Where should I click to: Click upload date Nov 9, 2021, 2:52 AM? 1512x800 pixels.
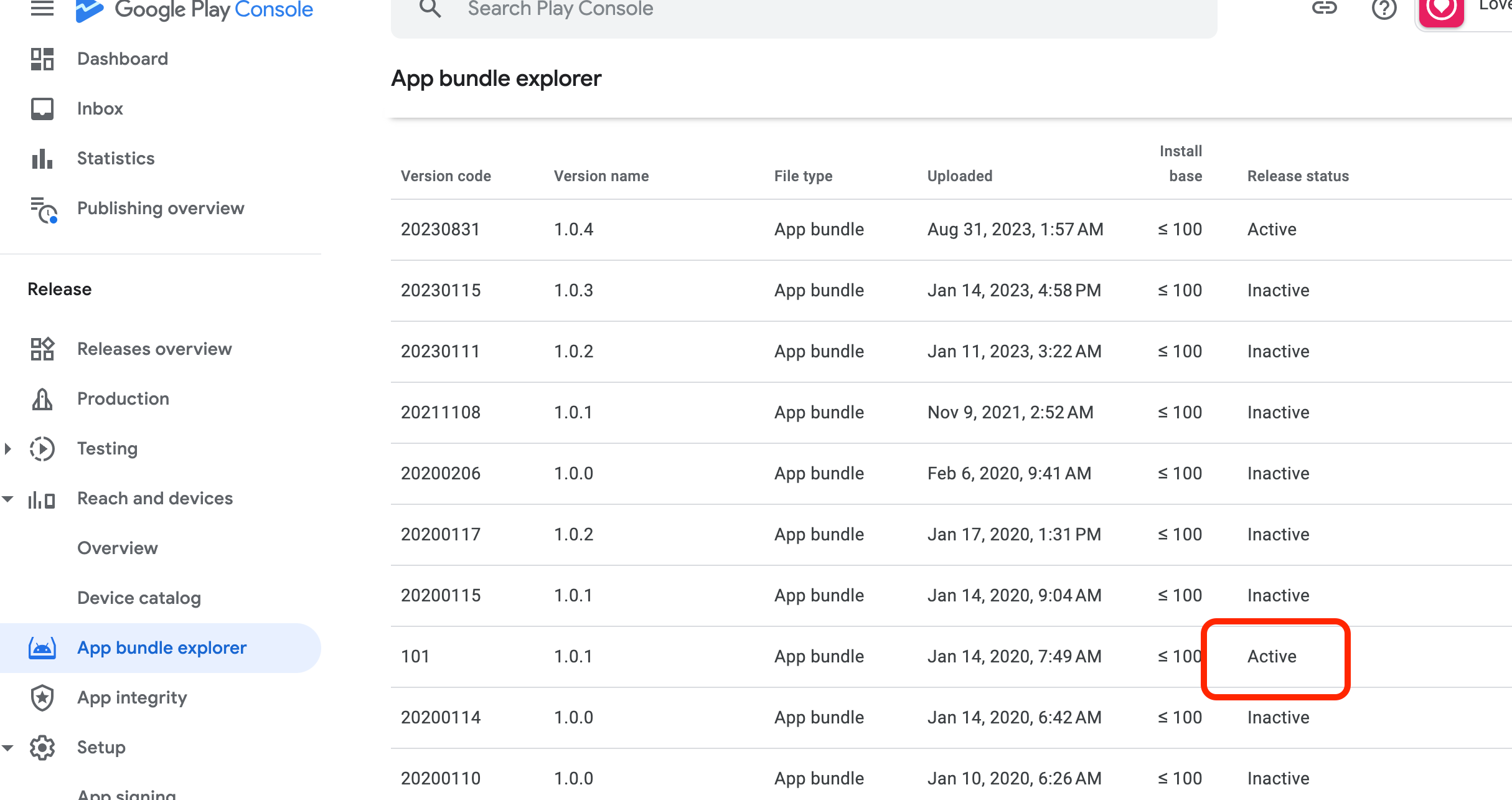point(1010,413)
